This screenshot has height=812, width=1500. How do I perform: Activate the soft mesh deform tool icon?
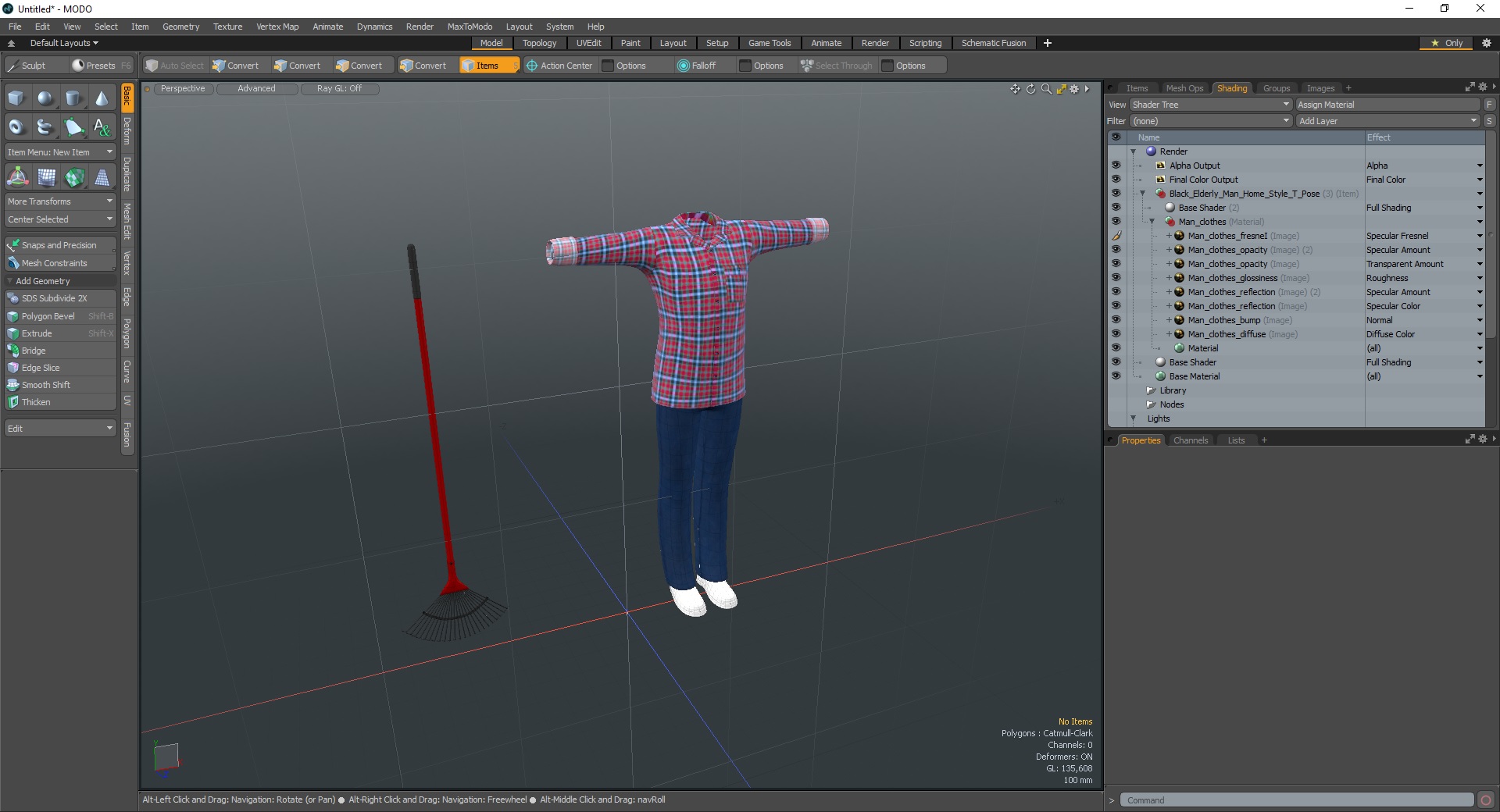46,177
